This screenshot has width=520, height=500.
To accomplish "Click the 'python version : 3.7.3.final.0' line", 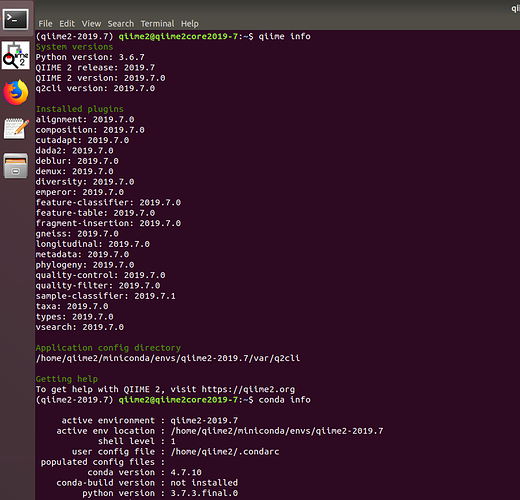I will (x=160, y=493).
